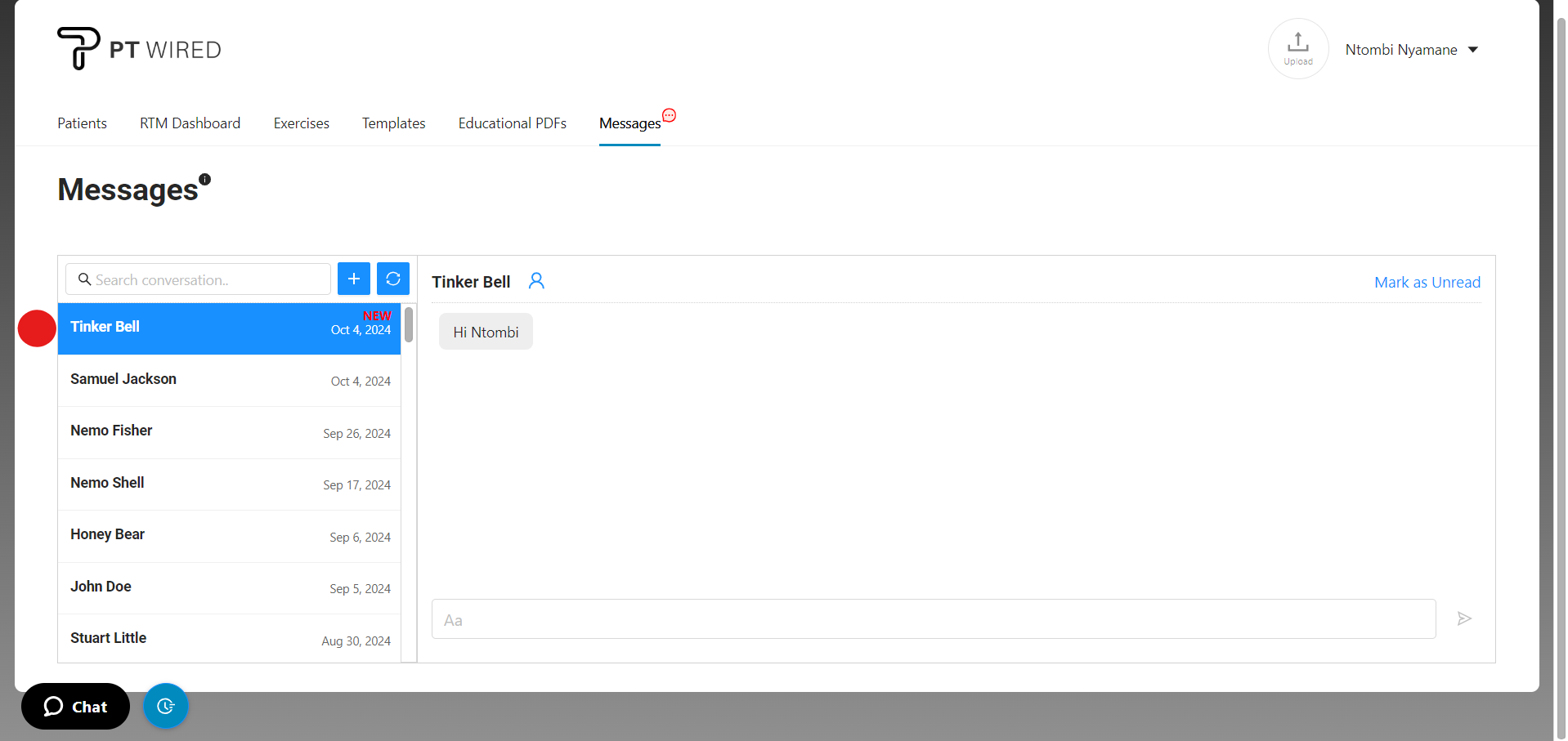Focus the message text input box
The image size is (1568, 741).
[933, 619]
